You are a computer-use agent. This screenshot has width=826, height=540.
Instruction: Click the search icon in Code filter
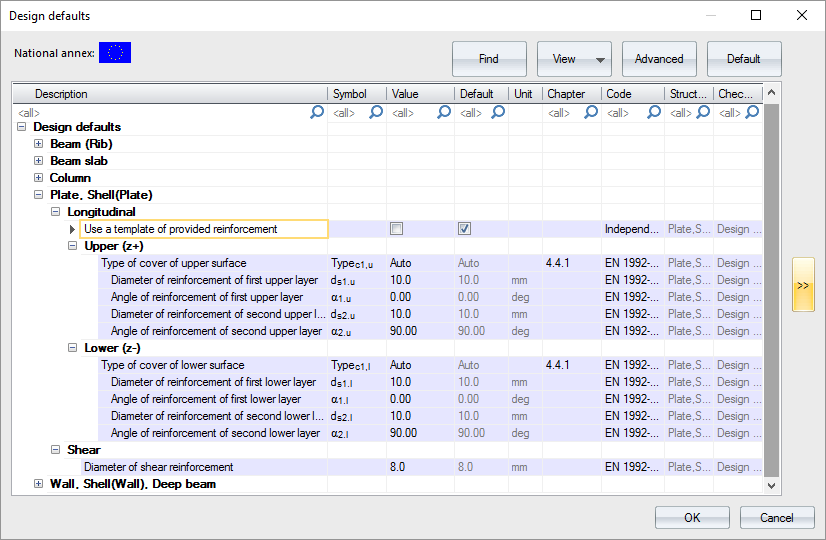(653, 112)
